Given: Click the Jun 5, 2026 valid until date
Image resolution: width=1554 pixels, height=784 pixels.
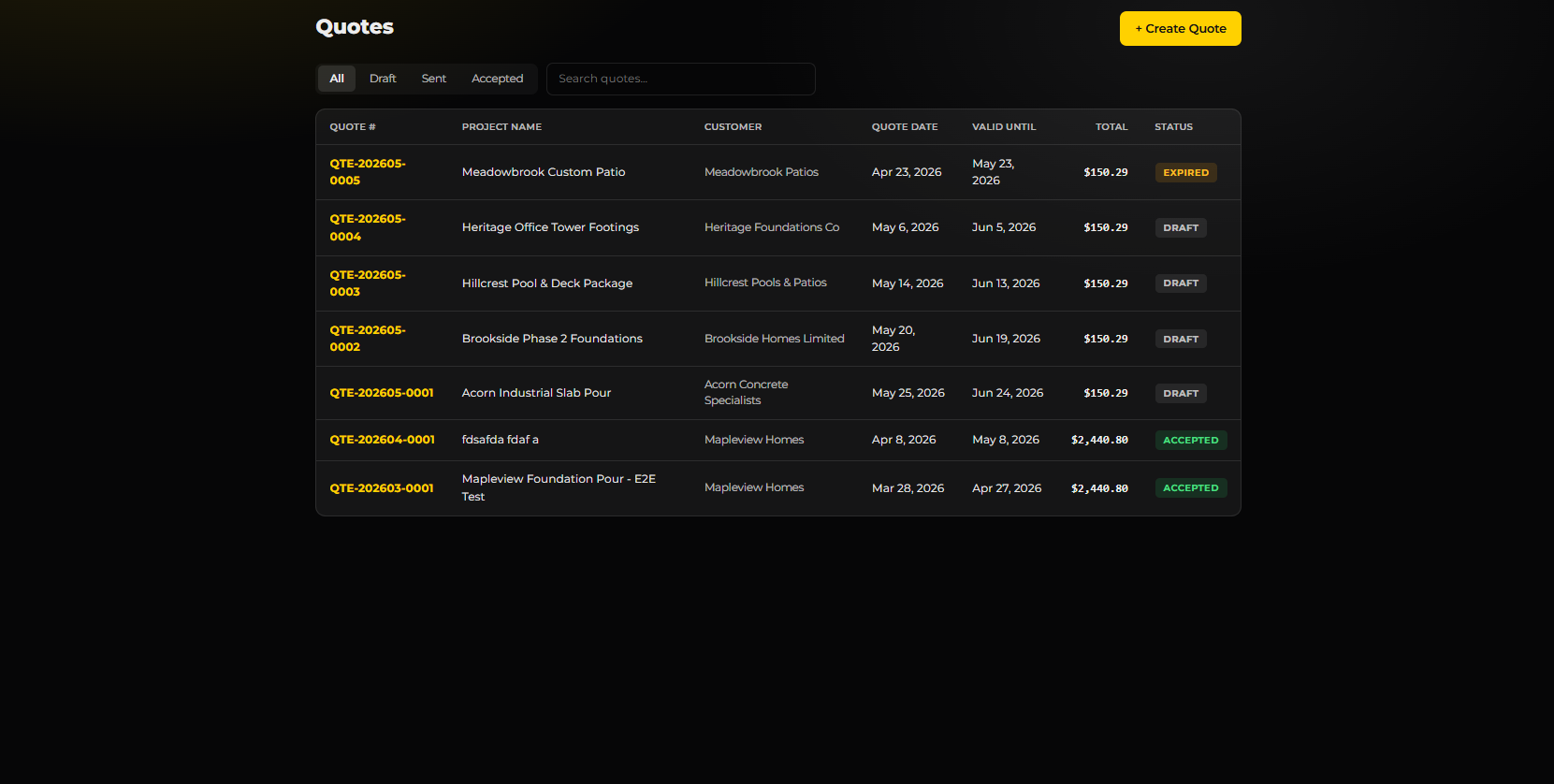Looking at the screenshot, I should click(1004, 227).
